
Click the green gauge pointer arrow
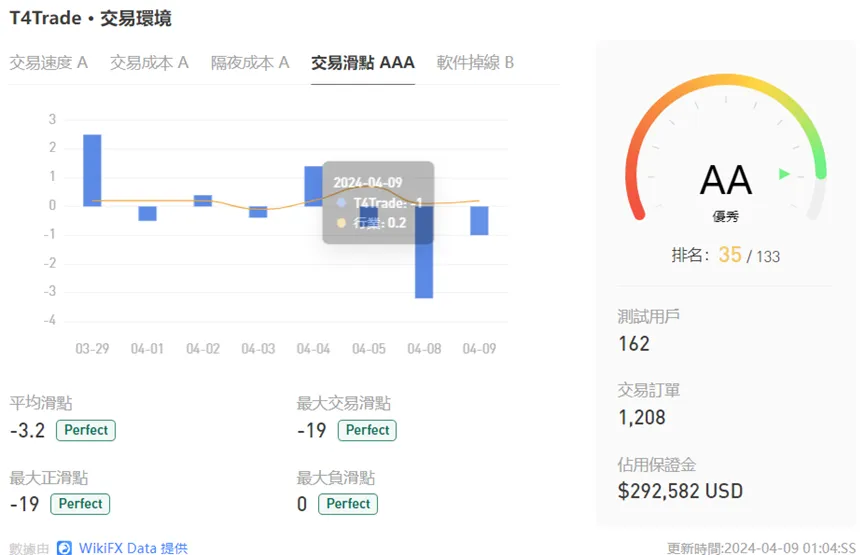(x=784, y=174)
